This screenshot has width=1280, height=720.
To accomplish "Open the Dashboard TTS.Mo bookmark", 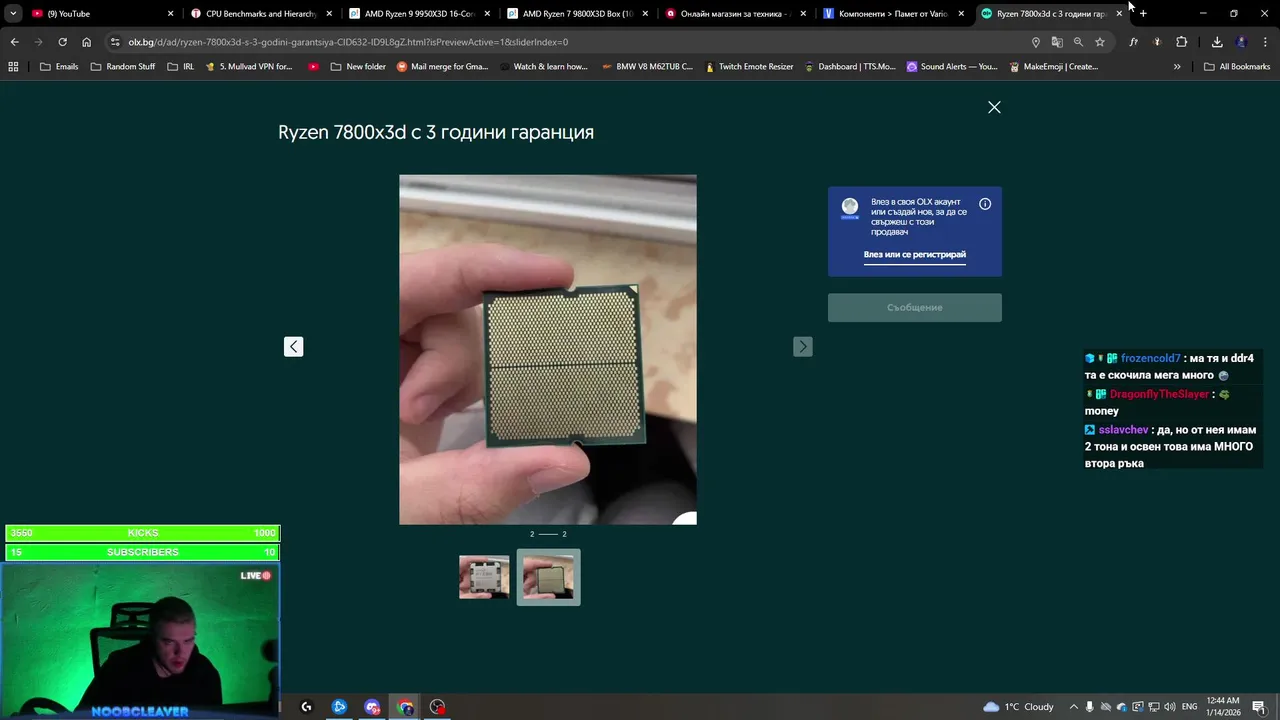I will pyautogui.click(x=850, y=67).
